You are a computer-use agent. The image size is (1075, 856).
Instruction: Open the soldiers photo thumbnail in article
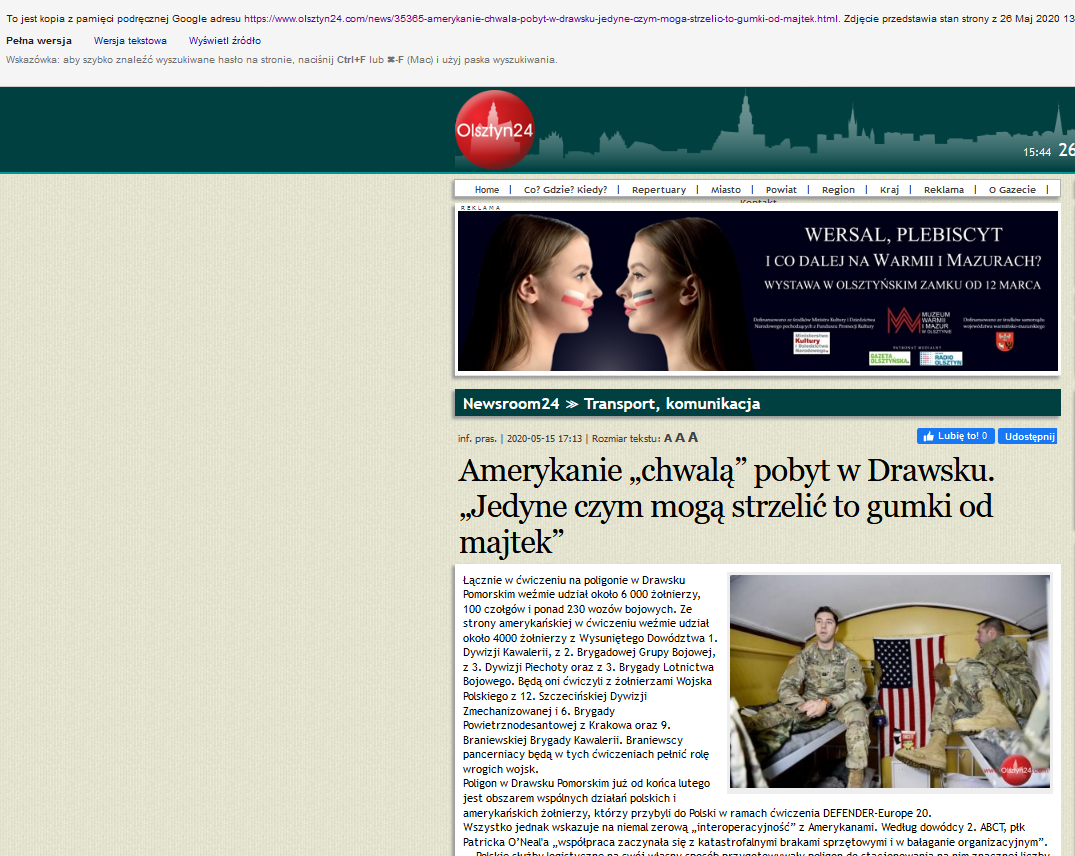click(x=889, y=682)
